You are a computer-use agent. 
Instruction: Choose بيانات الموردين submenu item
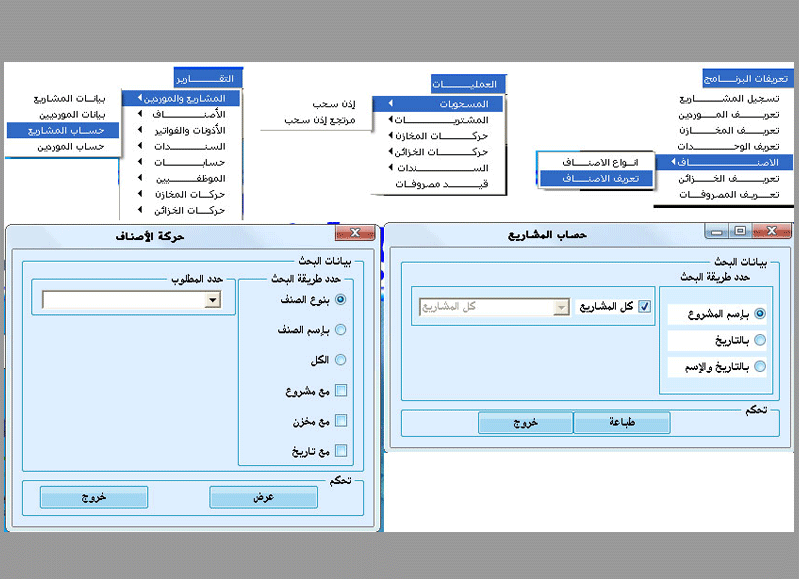63,115
